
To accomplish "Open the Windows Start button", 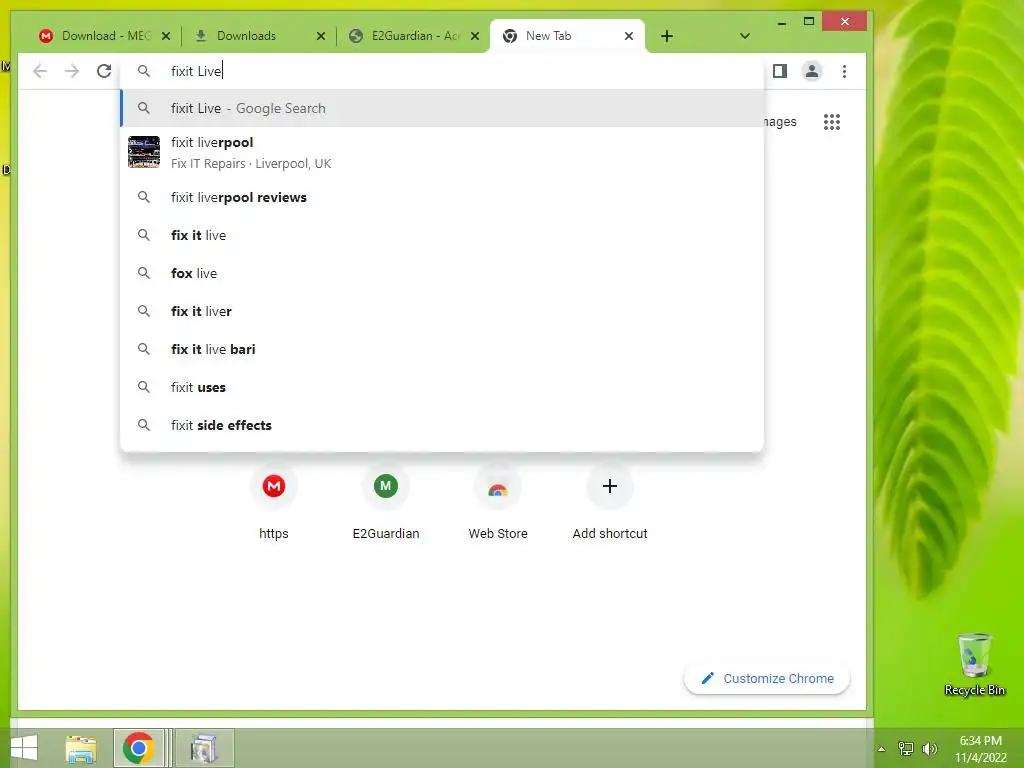I will click(24, 748).
